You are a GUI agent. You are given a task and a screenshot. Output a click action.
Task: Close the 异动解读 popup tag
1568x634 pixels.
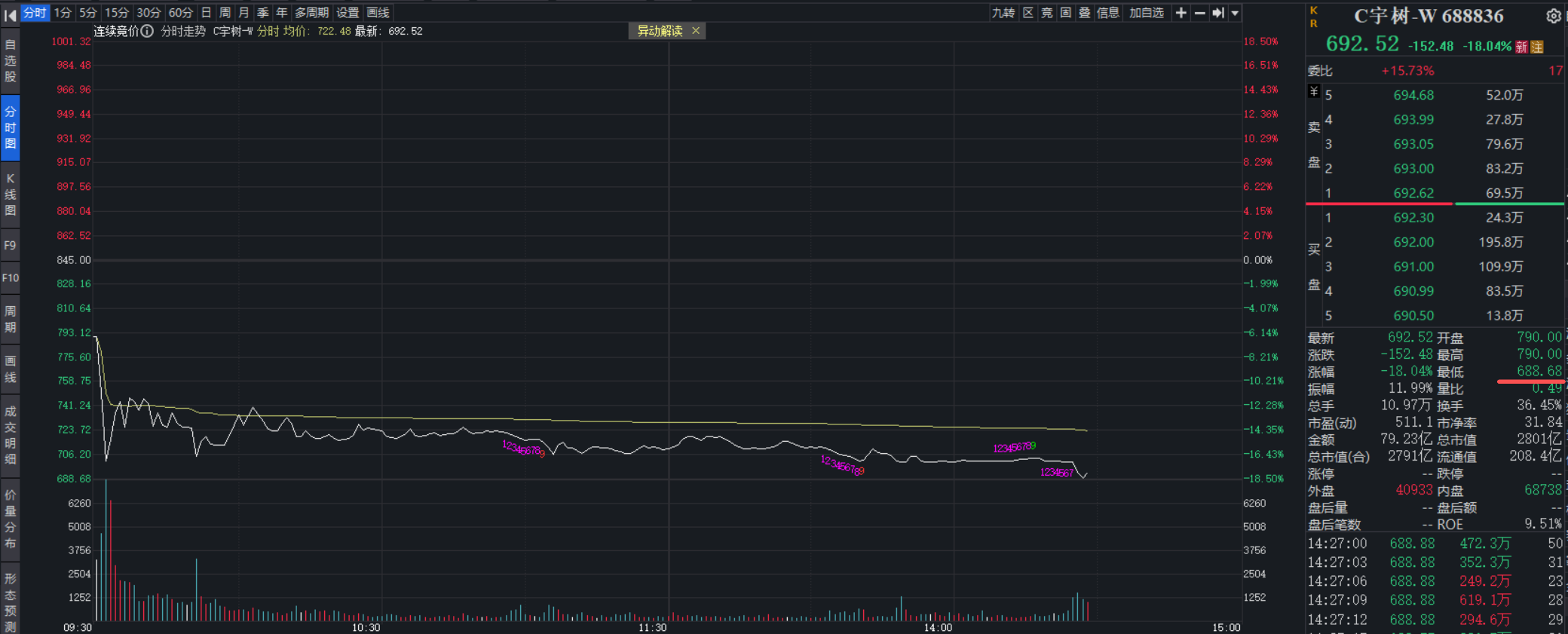[696, 30]
